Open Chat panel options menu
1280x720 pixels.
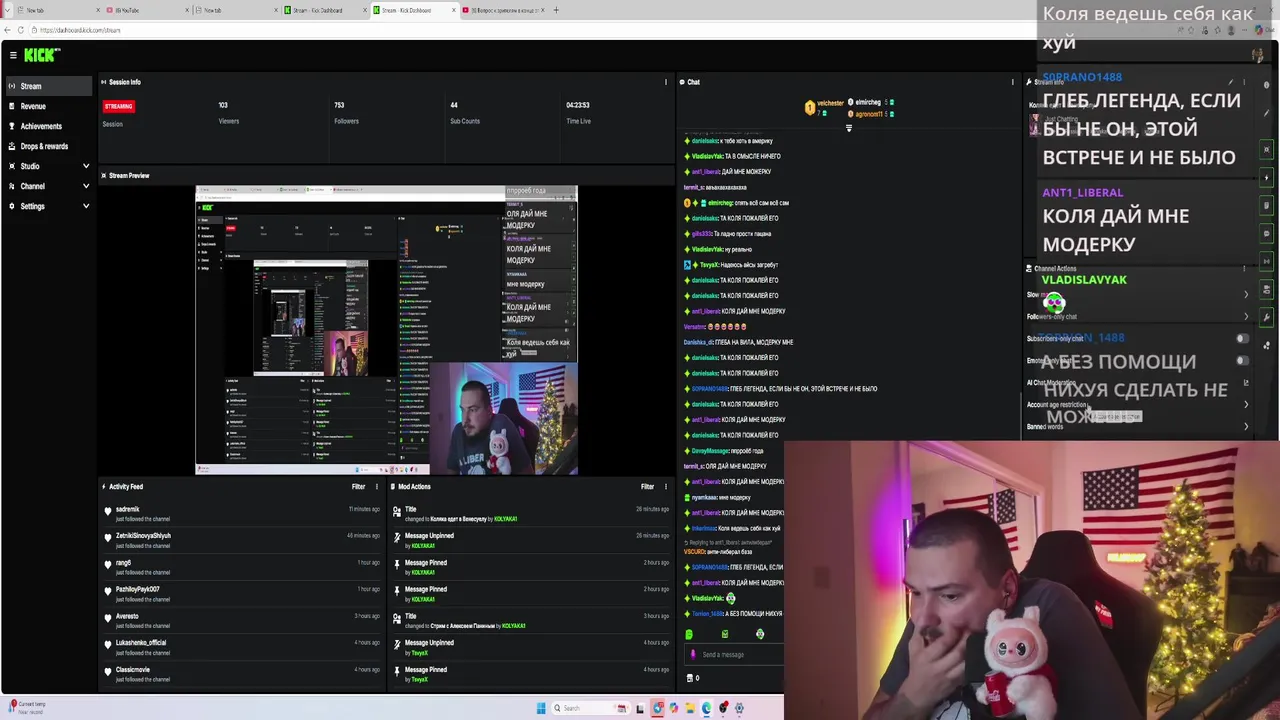tap(1012, 82)
